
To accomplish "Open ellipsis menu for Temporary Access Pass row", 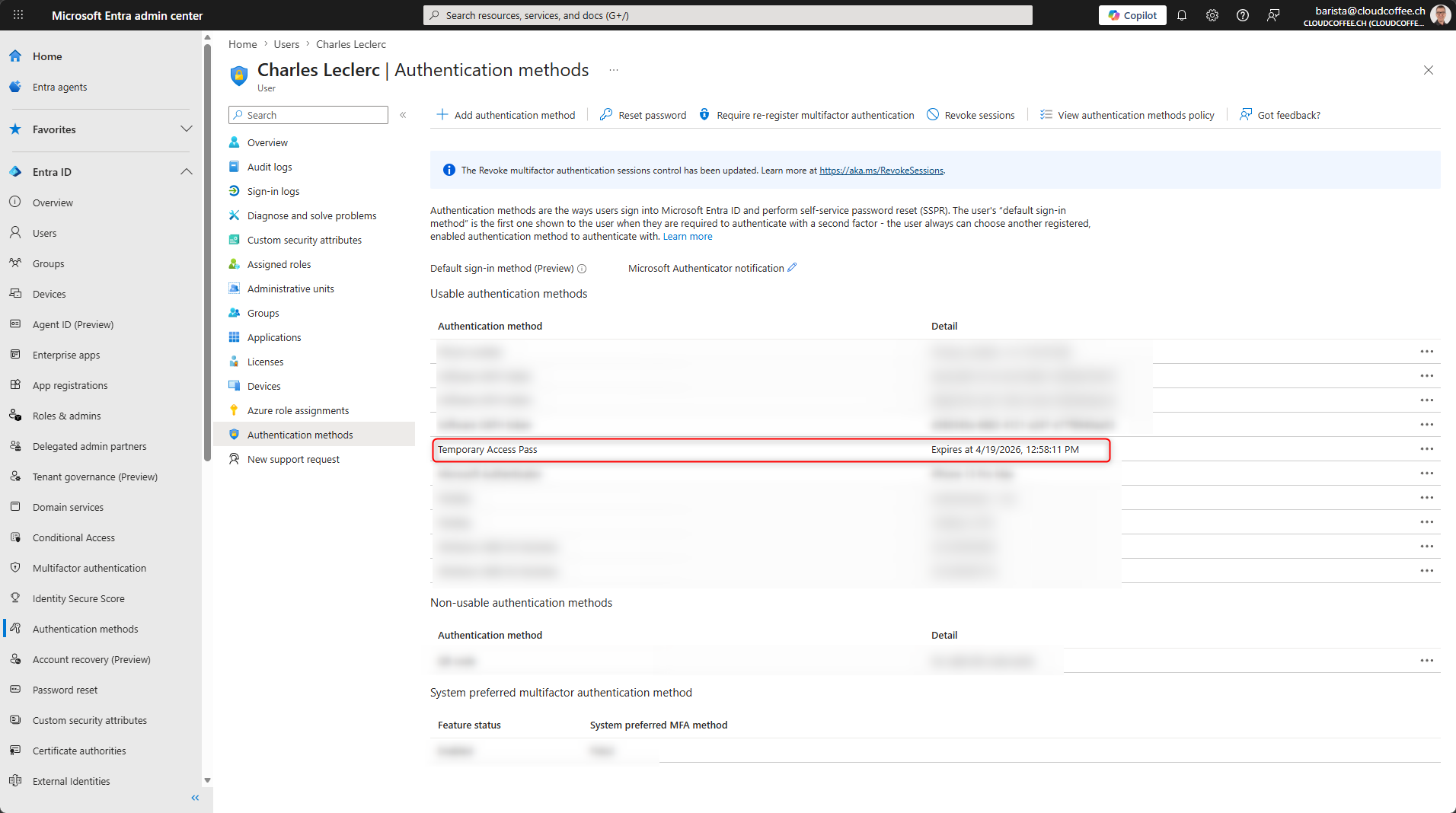I will (1426, 449).
